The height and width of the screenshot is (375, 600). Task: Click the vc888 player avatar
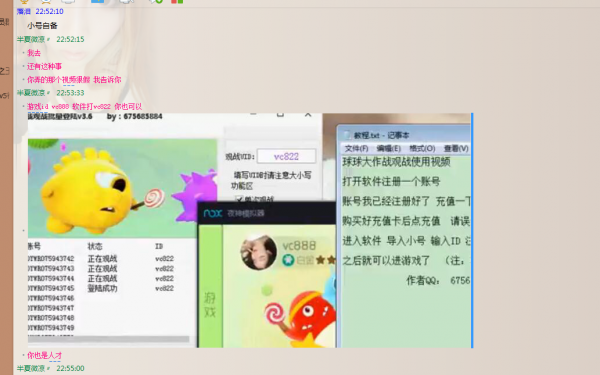coord(258,253)
